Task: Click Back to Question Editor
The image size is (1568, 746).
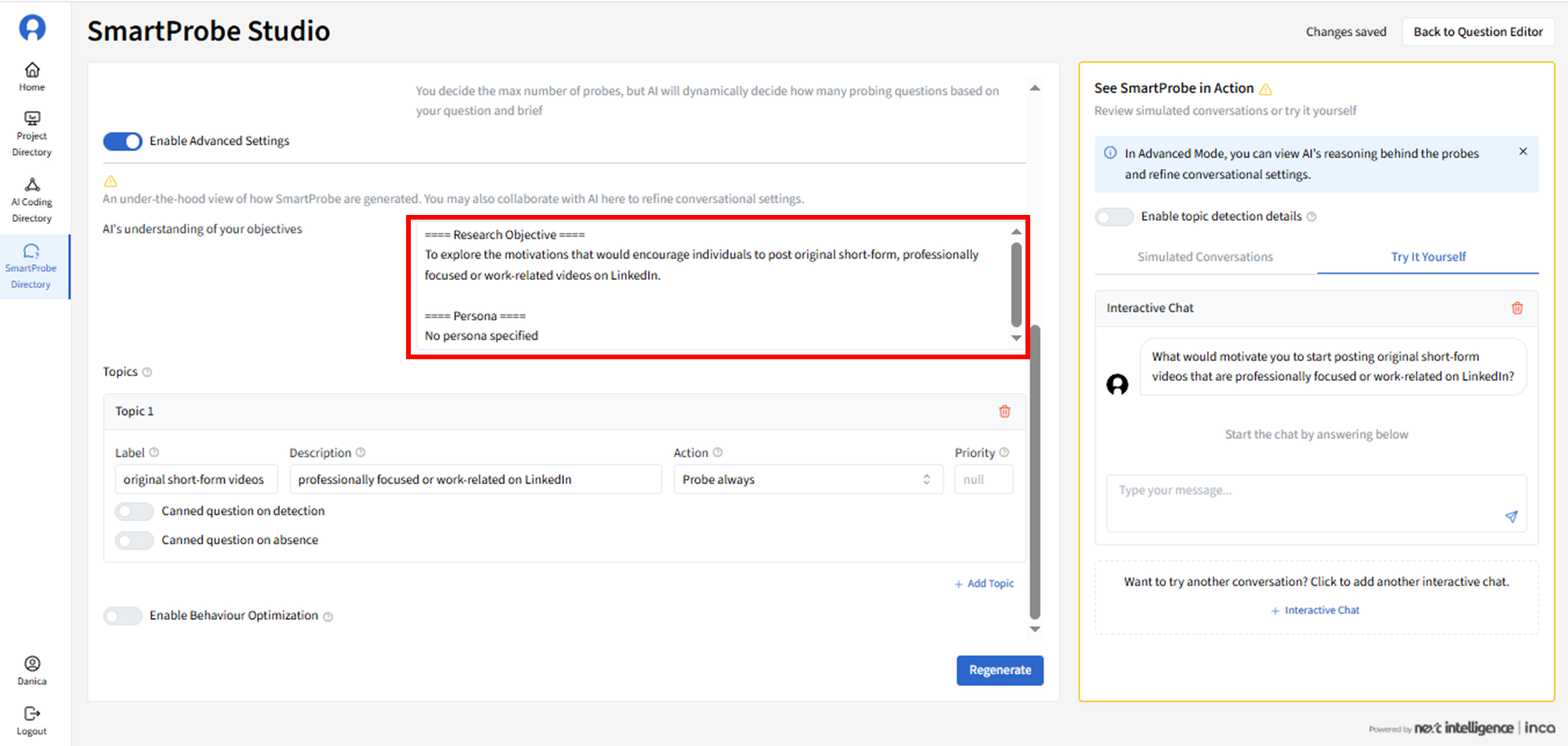Action: (1477, 32)
